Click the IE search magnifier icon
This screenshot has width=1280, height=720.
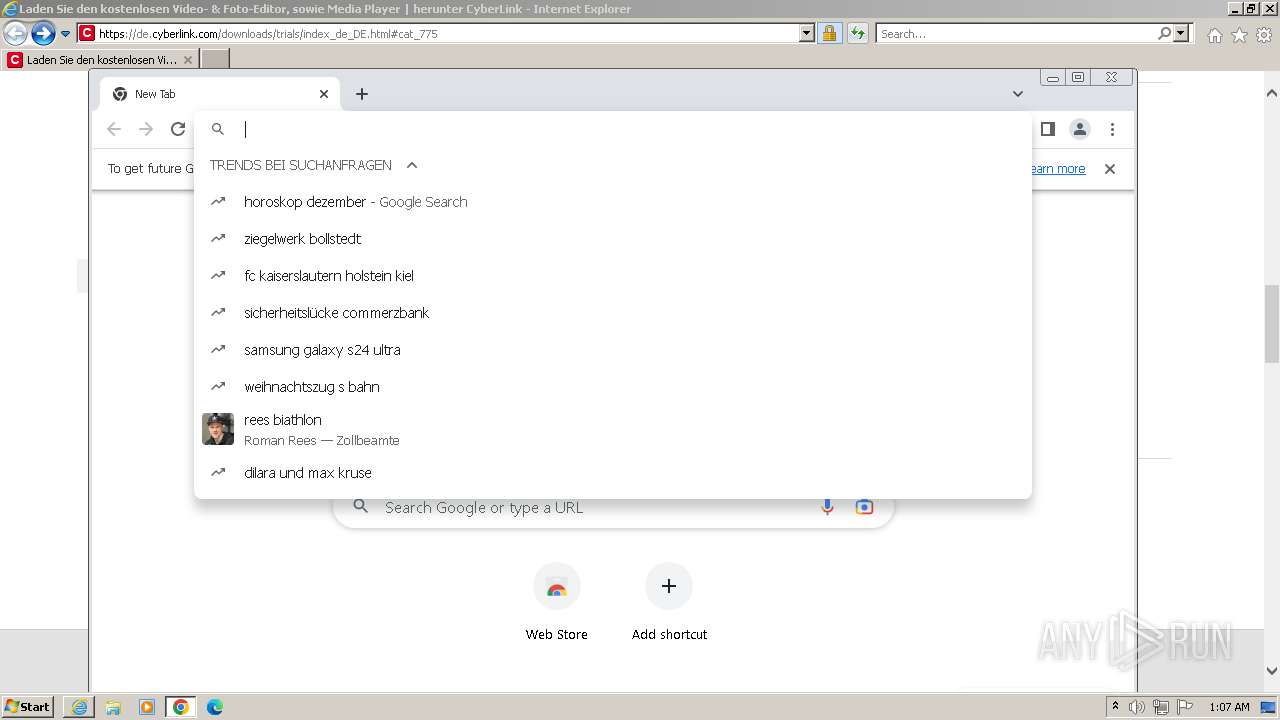tap(1164, 33)
